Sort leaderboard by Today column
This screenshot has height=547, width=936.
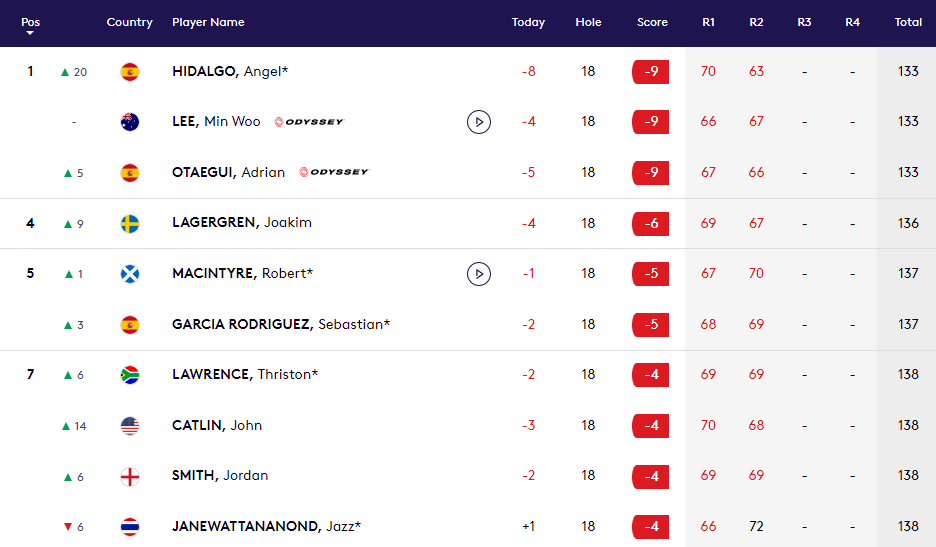pos(528,22)
